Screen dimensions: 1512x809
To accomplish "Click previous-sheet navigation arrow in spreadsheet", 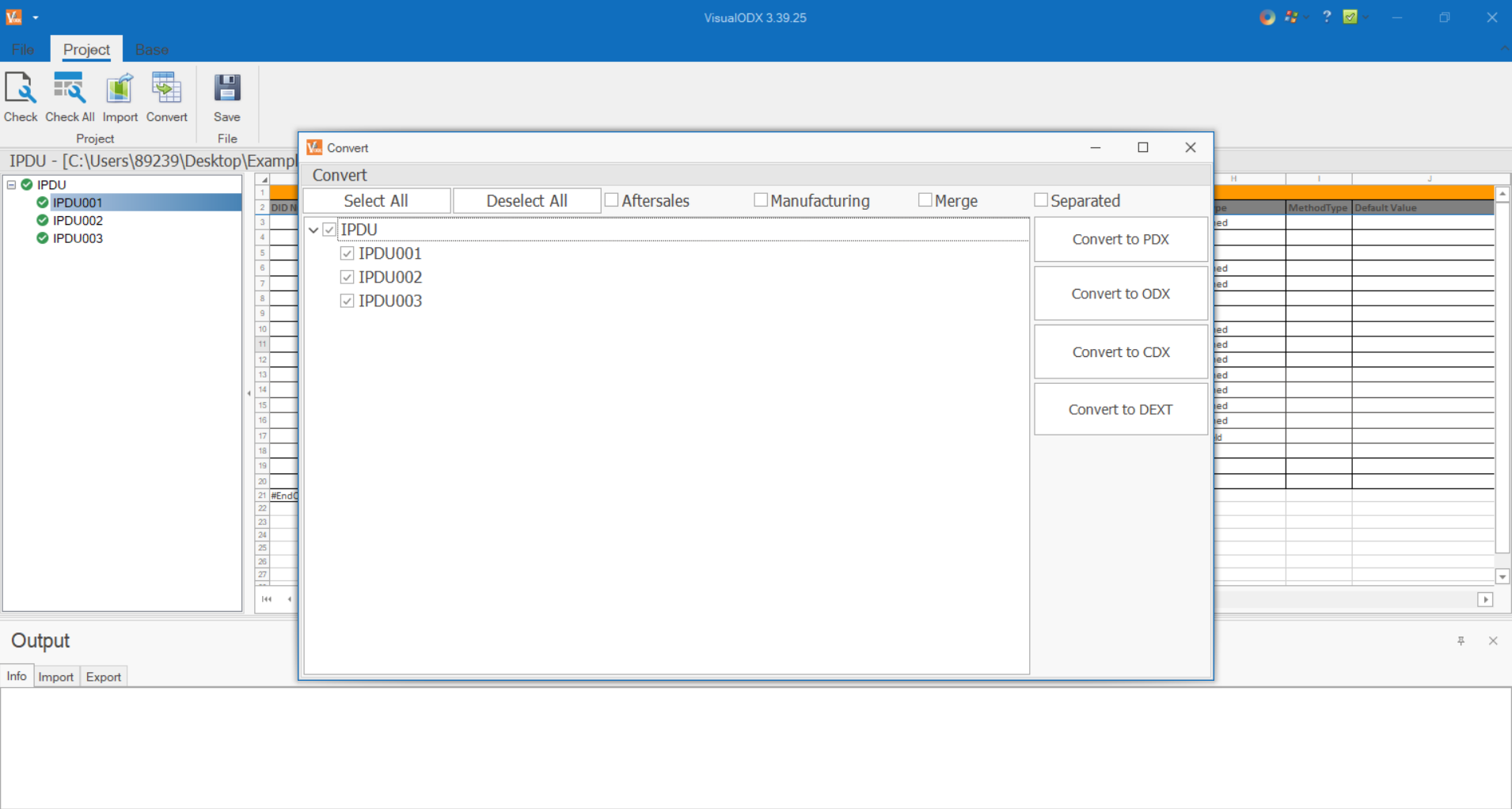I will (290, 599).
